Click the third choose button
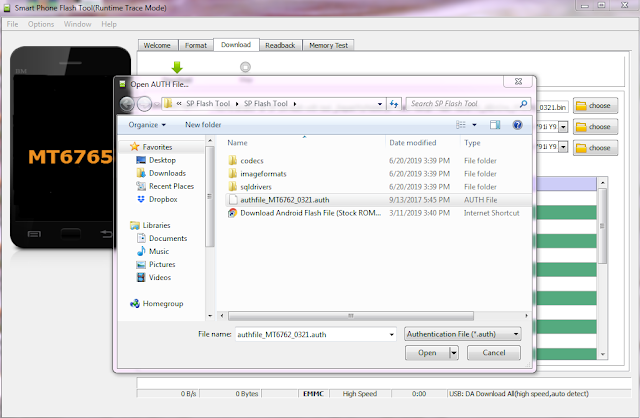The height and width of the screenshot is (418, 640). (595, 148)
